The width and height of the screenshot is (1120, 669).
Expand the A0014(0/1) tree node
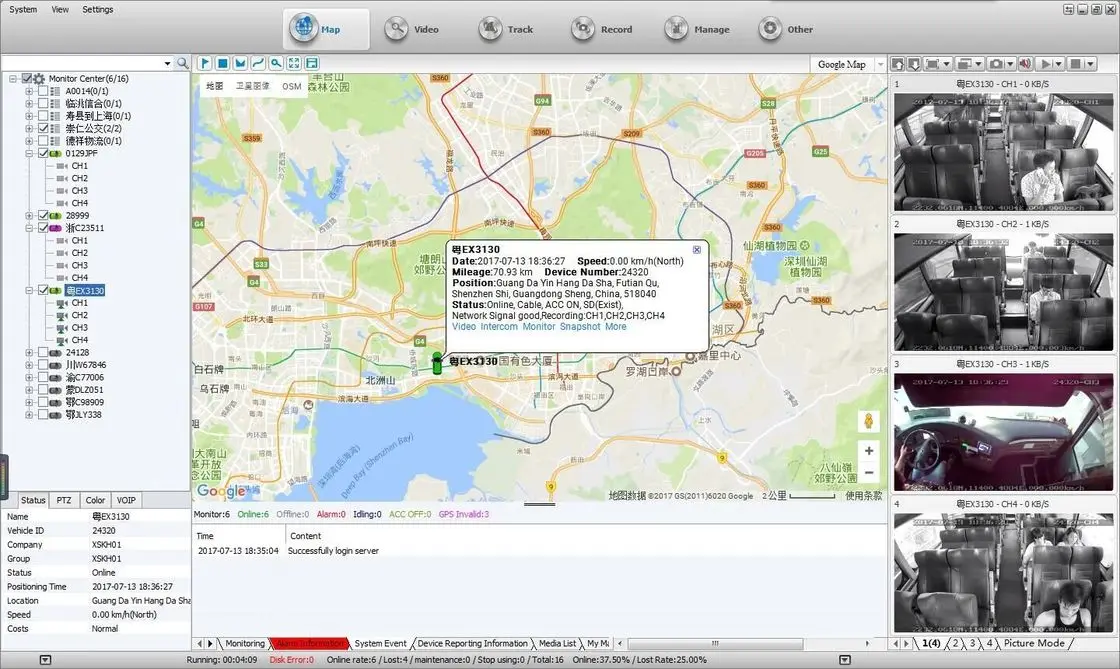click(x=29, y=91)
